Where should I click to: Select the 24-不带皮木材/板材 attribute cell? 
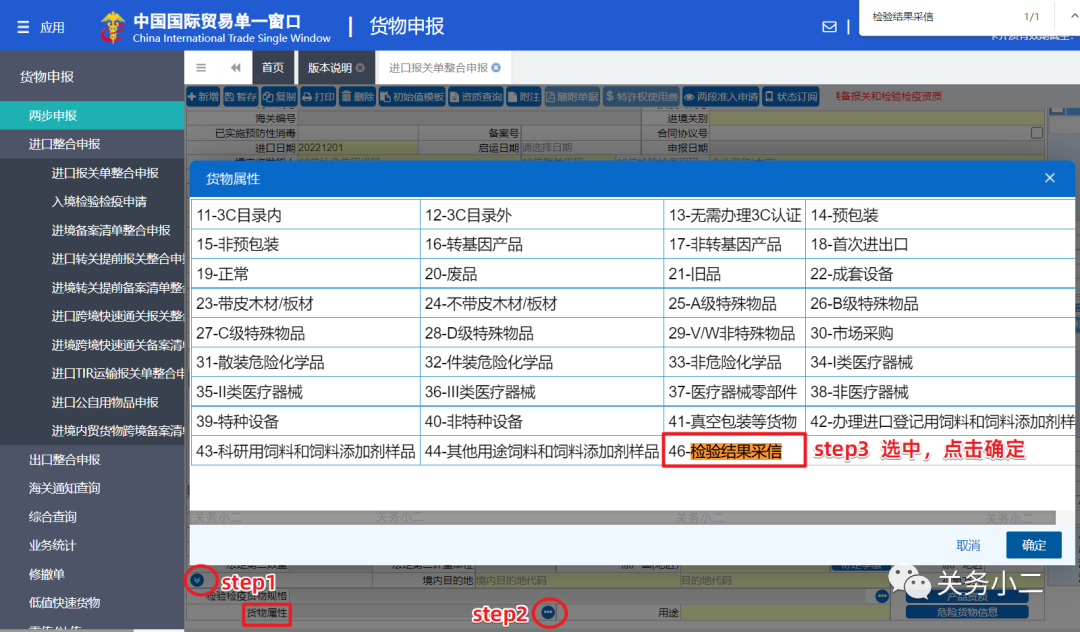click(541, 304)
